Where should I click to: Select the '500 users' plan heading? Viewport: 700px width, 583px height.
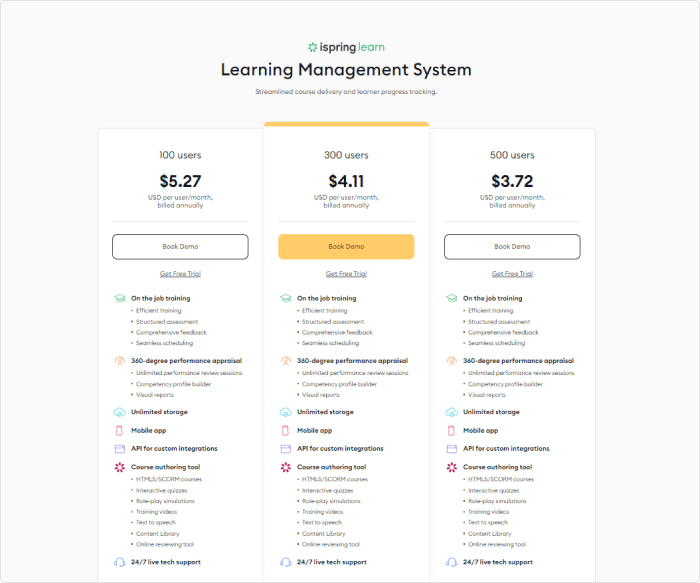(512, 155)
